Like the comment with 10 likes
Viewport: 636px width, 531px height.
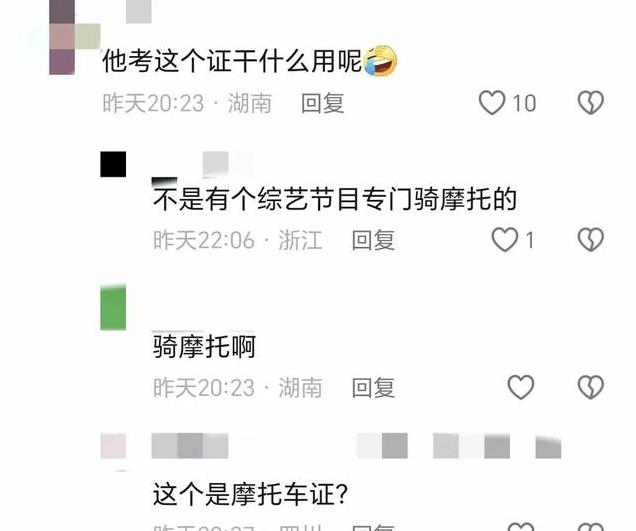492,103
